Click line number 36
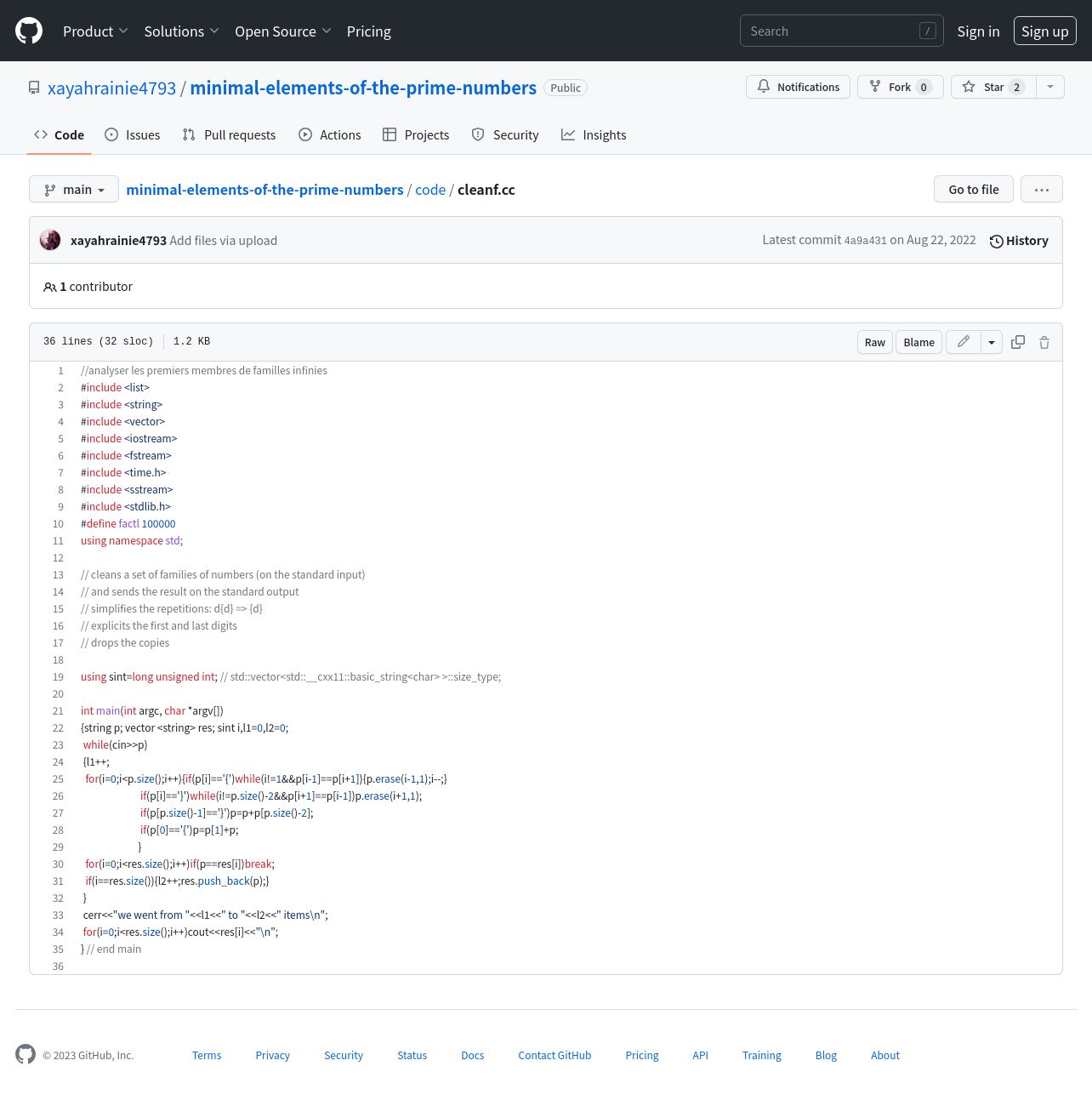Image resolution: width=1092 pixels, height=1106 pixels. click(58, 966)
